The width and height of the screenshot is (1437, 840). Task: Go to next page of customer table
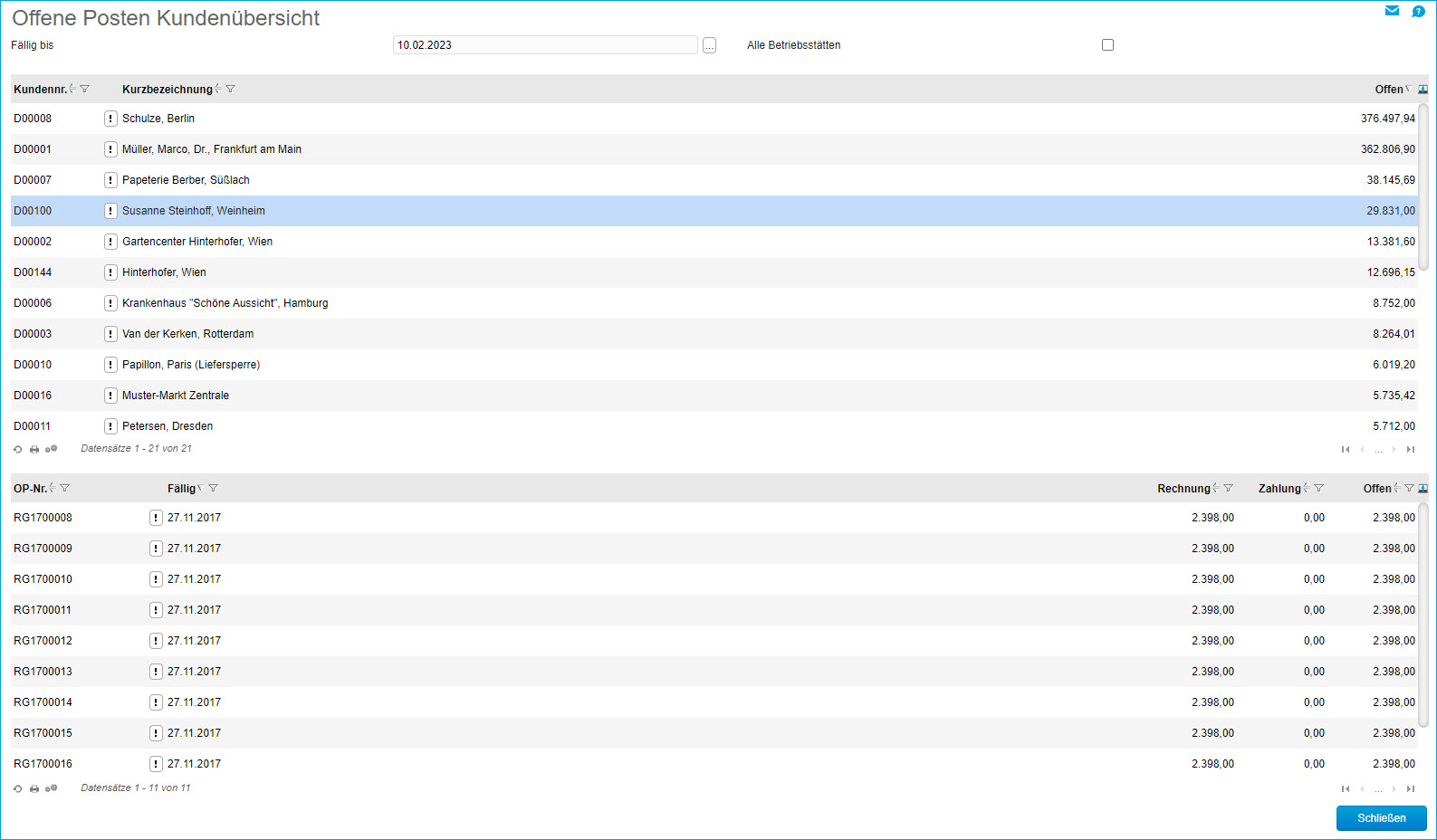[1394, 449]
